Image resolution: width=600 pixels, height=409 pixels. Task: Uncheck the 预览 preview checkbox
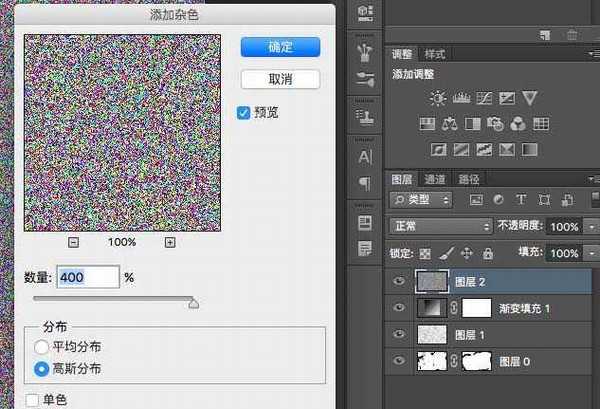(243, 112)
